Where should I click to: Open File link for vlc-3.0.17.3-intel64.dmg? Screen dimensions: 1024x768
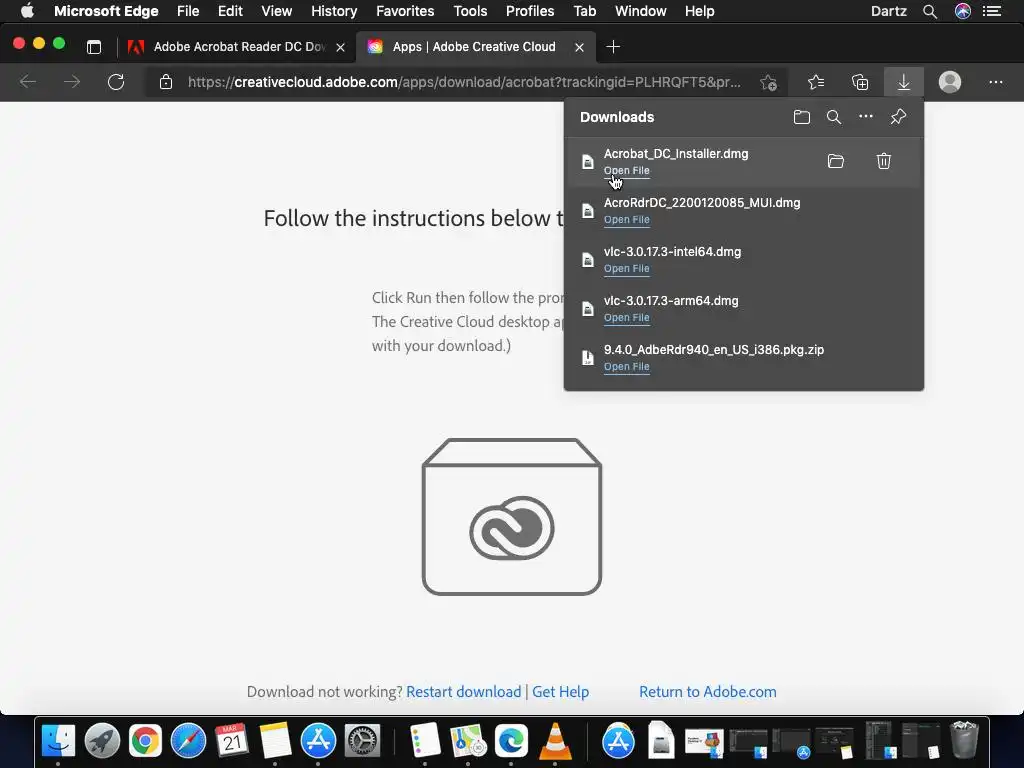pos(626,268)
